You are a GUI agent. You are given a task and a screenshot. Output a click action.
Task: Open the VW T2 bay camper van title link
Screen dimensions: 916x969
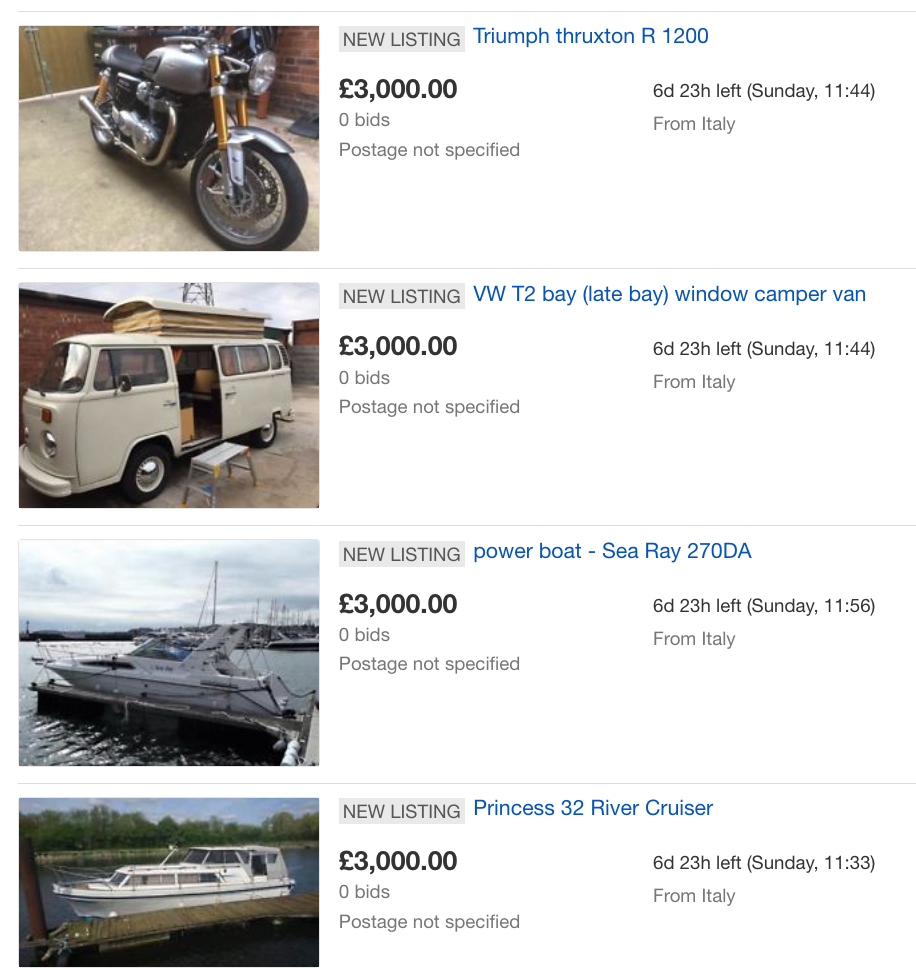pyautogui.click(x=669, y=295)
